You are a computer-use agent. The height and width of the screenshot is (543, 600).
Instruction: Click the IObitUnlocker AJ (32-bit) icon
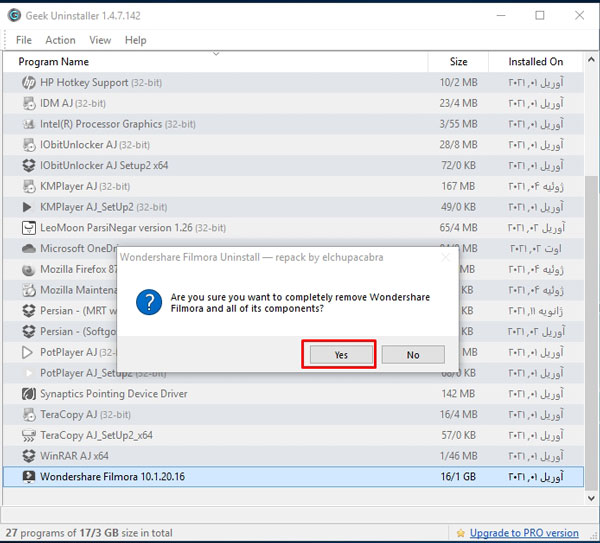tap(29, 145)
